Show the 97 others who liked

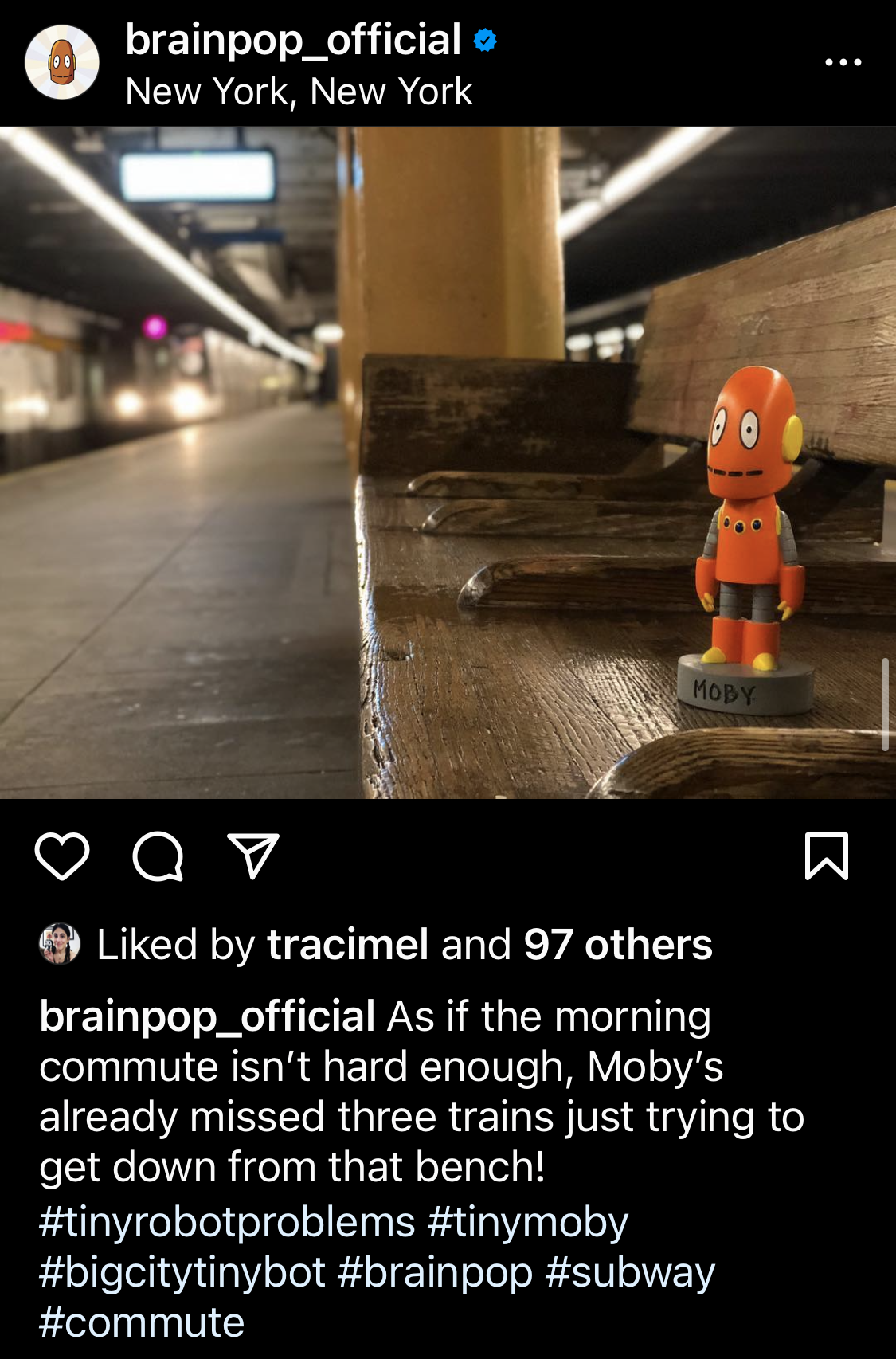[x=617, y=945]
